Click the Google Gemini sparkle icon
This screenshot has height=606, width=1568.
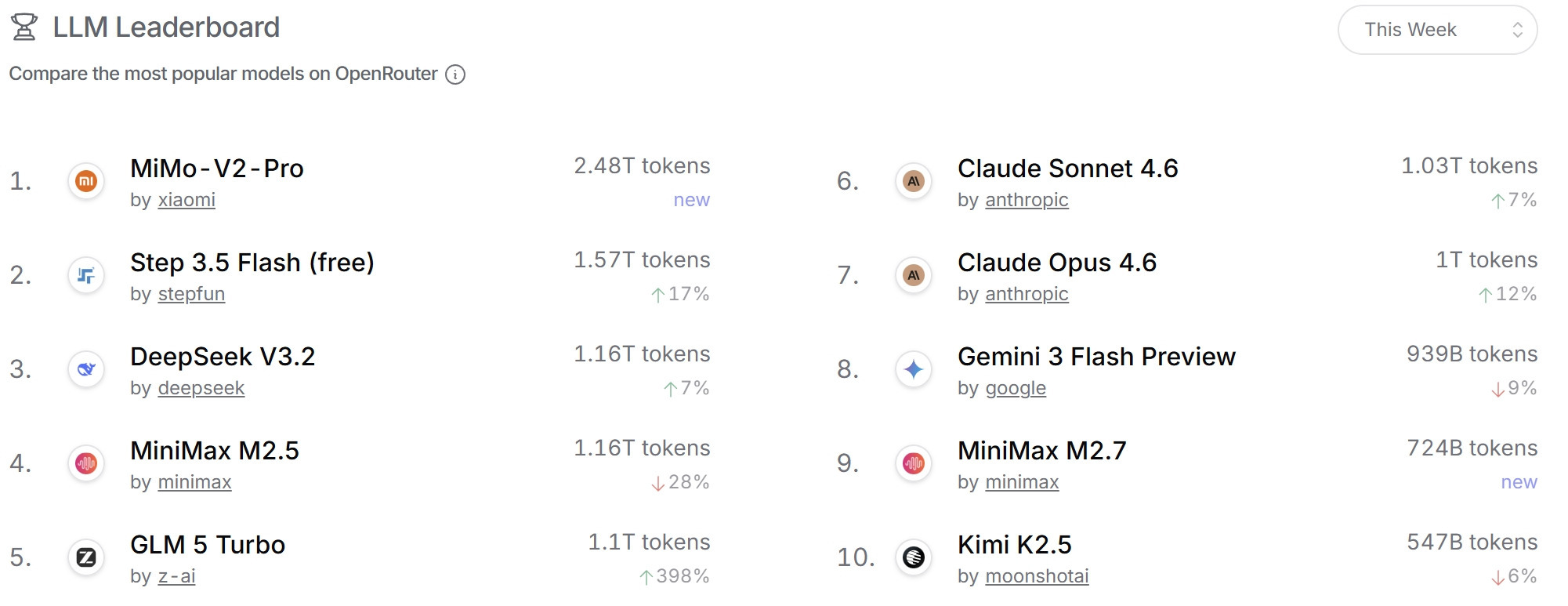coord(914,369)
